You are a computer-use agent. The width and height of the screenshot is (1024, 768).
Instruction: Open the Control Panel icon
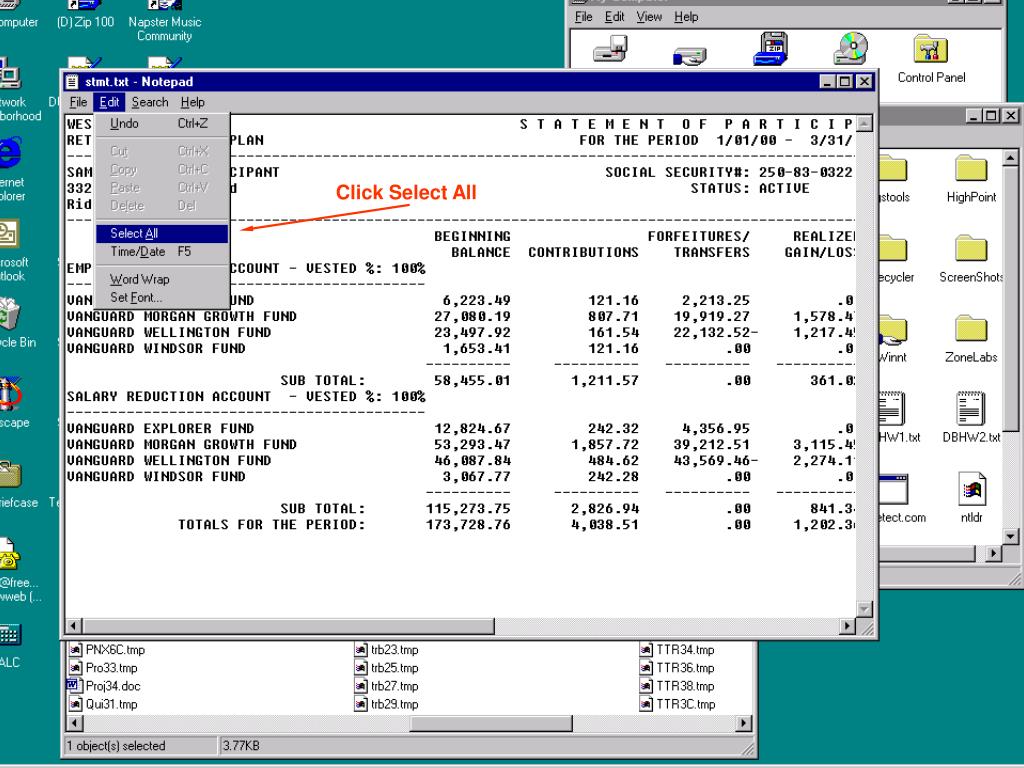[931, 52]
